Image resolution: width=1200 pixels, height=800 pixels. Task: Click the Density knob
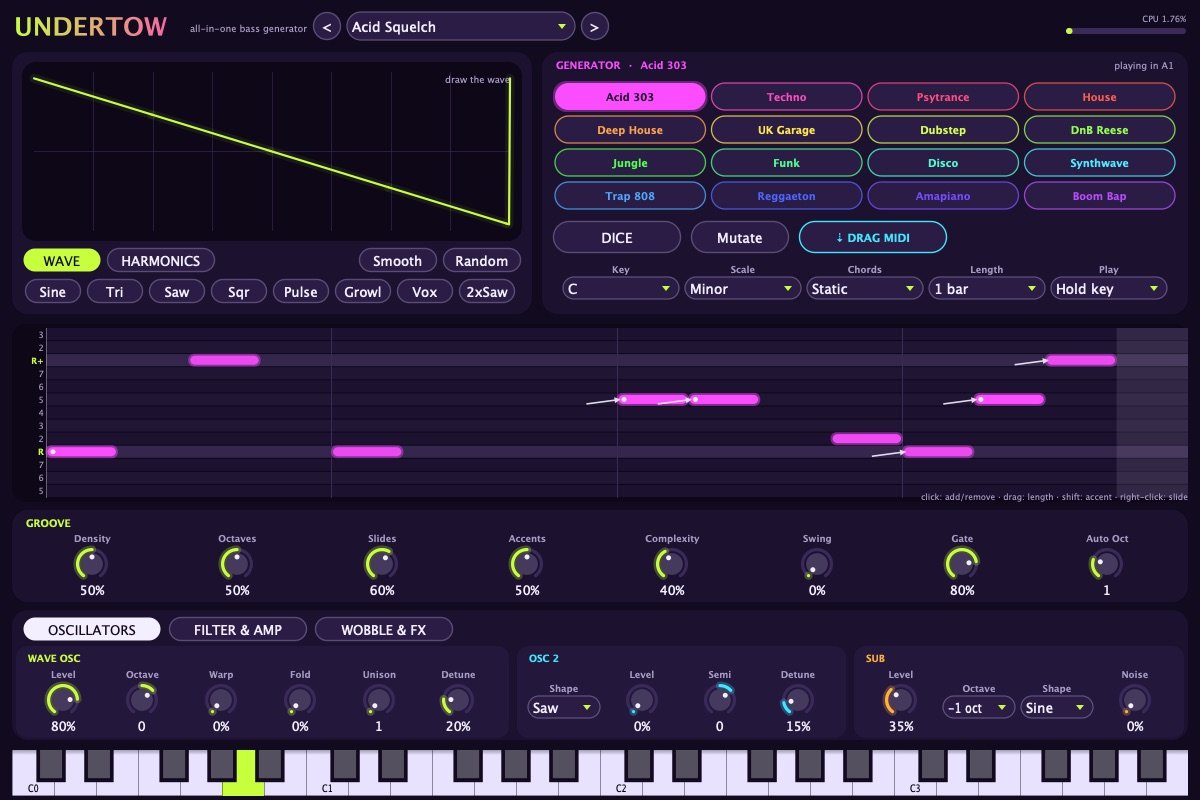92,565
